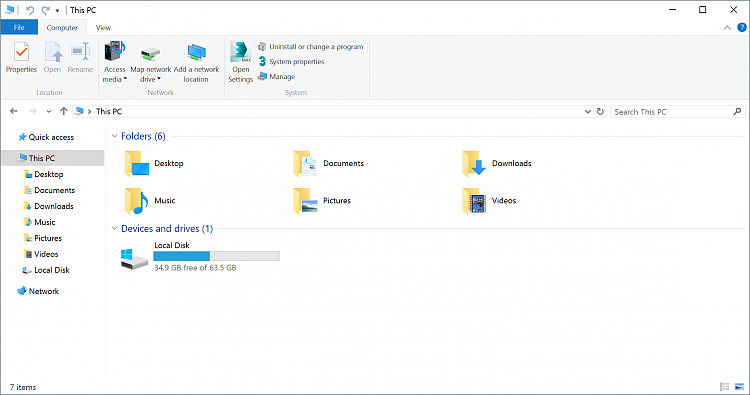
Task: Click the Access media ribbon icon
Action: click(x=115, y=51)
